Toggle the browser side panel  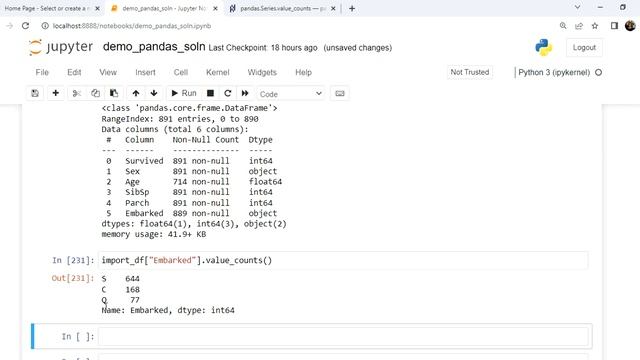614,26
